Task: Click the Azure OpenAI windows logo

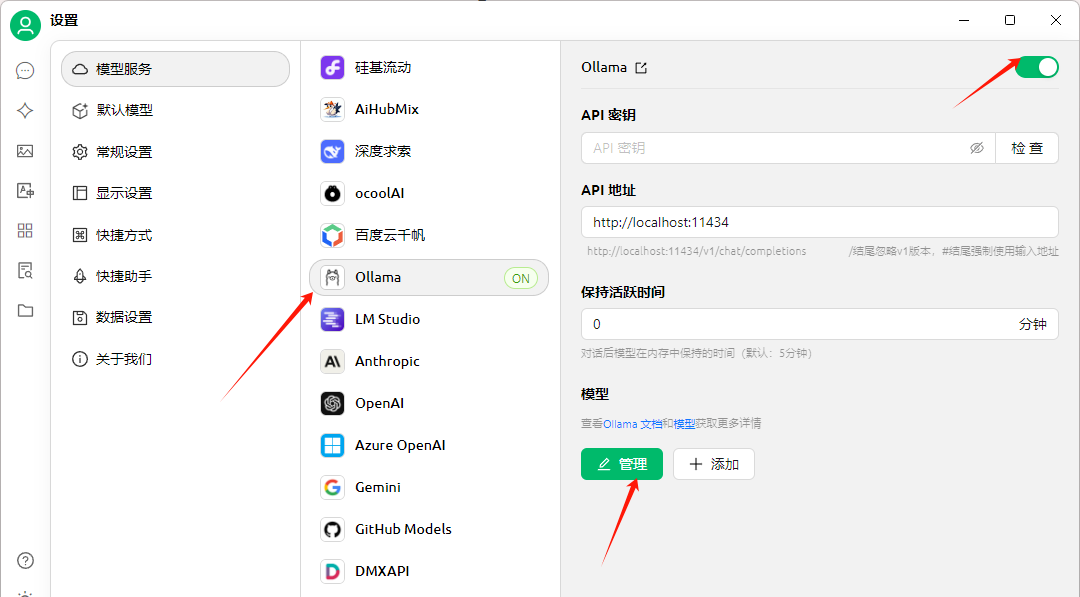Action: (x=333, y=446)
